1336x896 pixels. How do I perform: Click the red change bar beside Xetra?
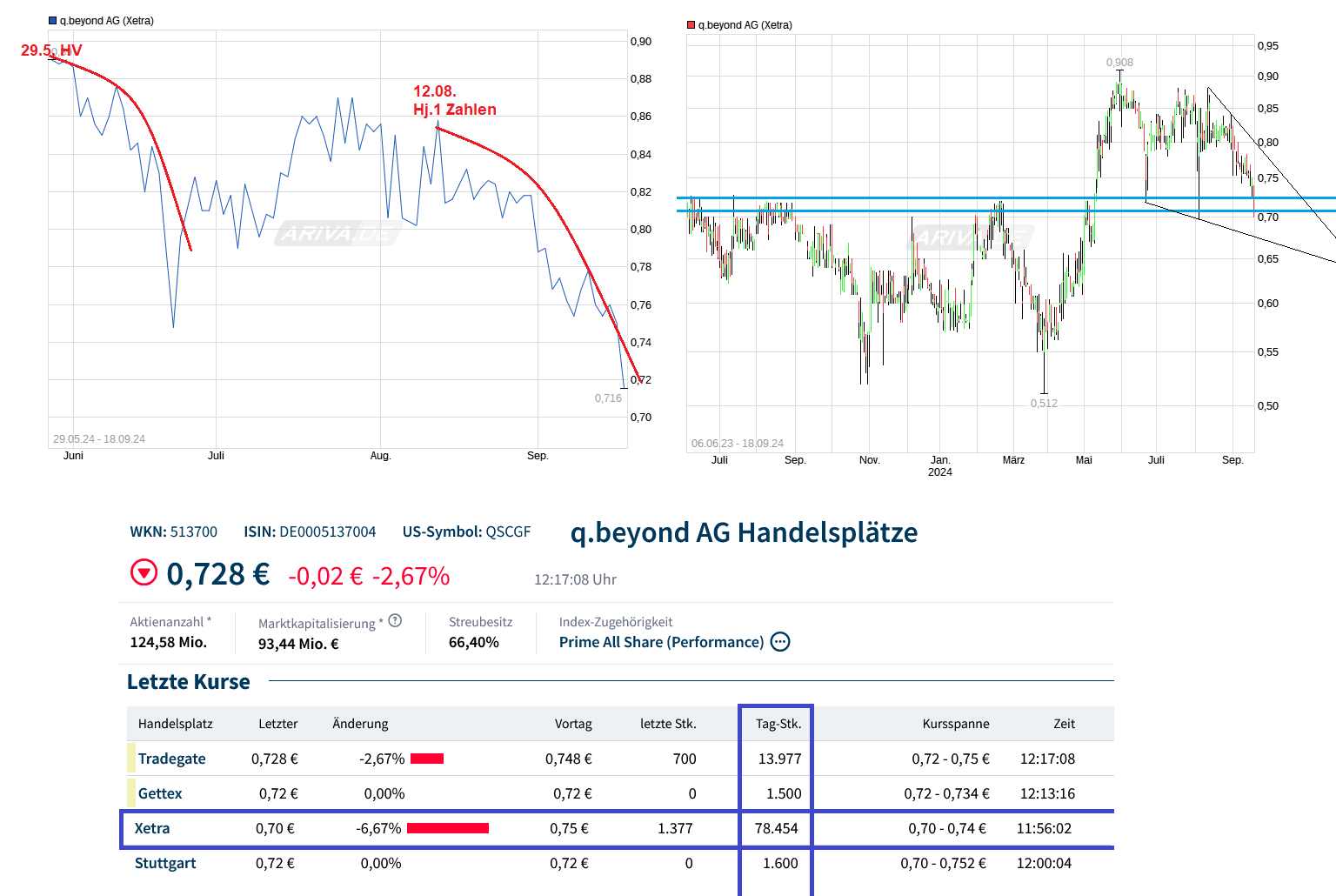tap(448, 828)
